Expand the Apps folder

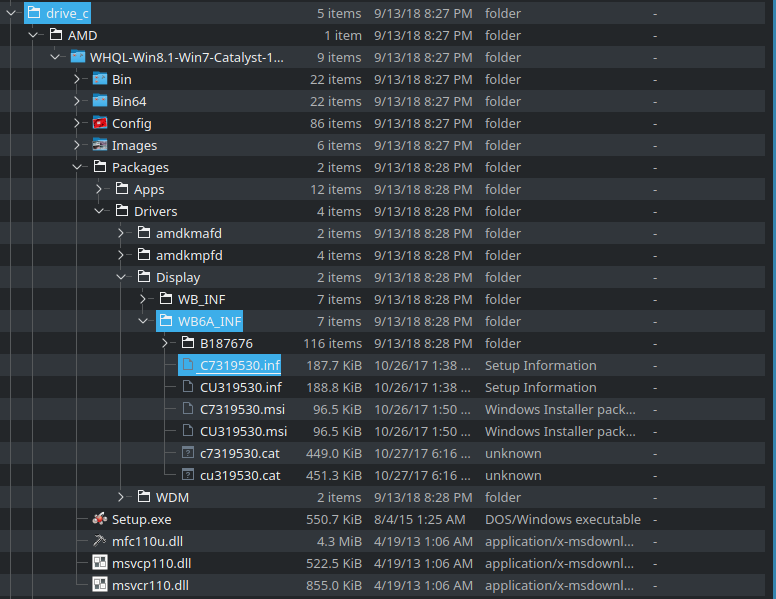pyautogui.click(x=98, y=189)
